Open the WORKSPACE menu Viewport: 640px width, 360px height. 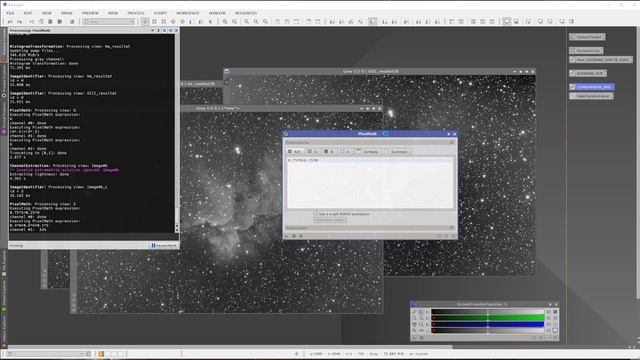pos(188,13)
